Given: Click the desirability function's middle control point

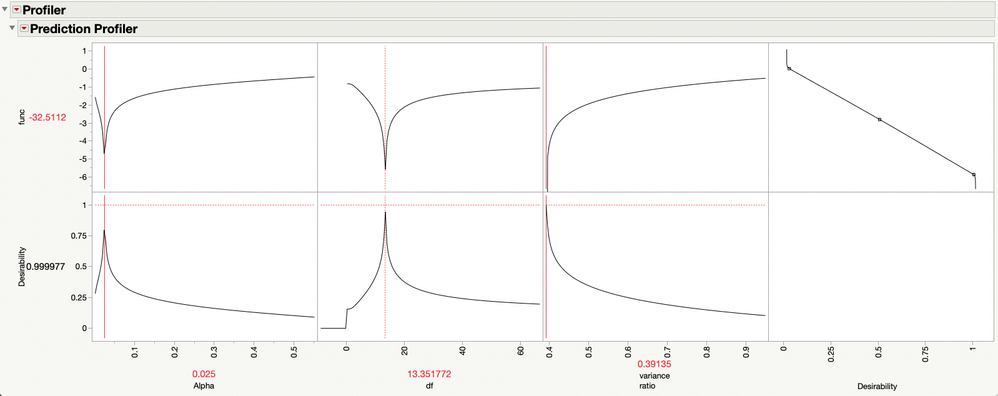Looking at the screenshot, I should (x=880, y=120).
